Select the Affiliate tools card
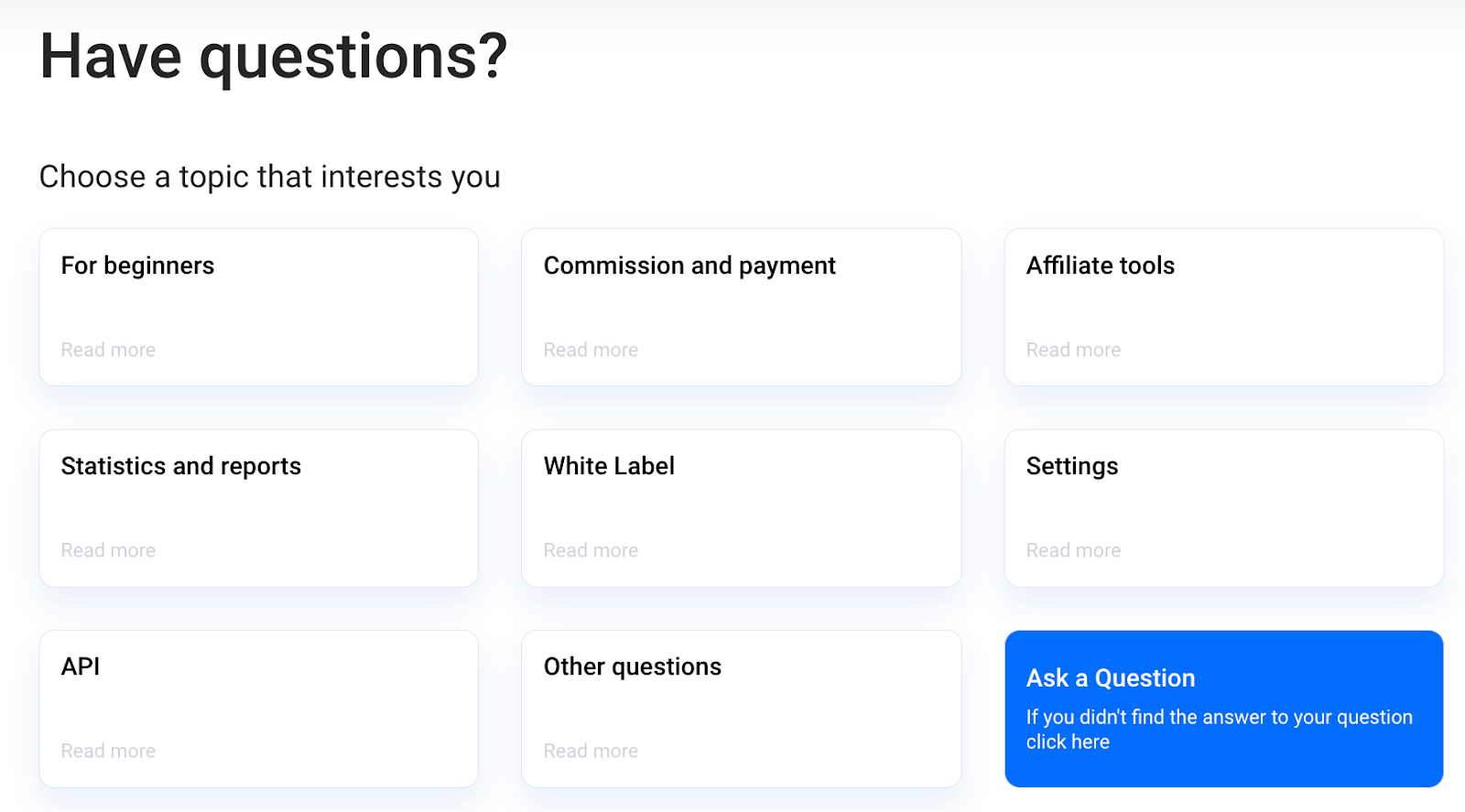 click(x=1100, y=266)
